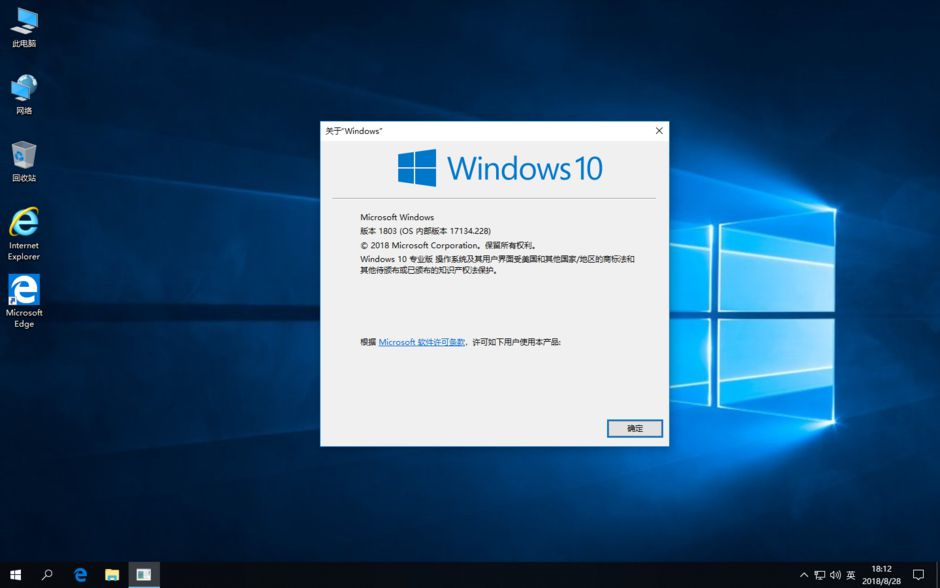Select the Microsoft Edge desktop shortcut

click(x=24, y=301)
